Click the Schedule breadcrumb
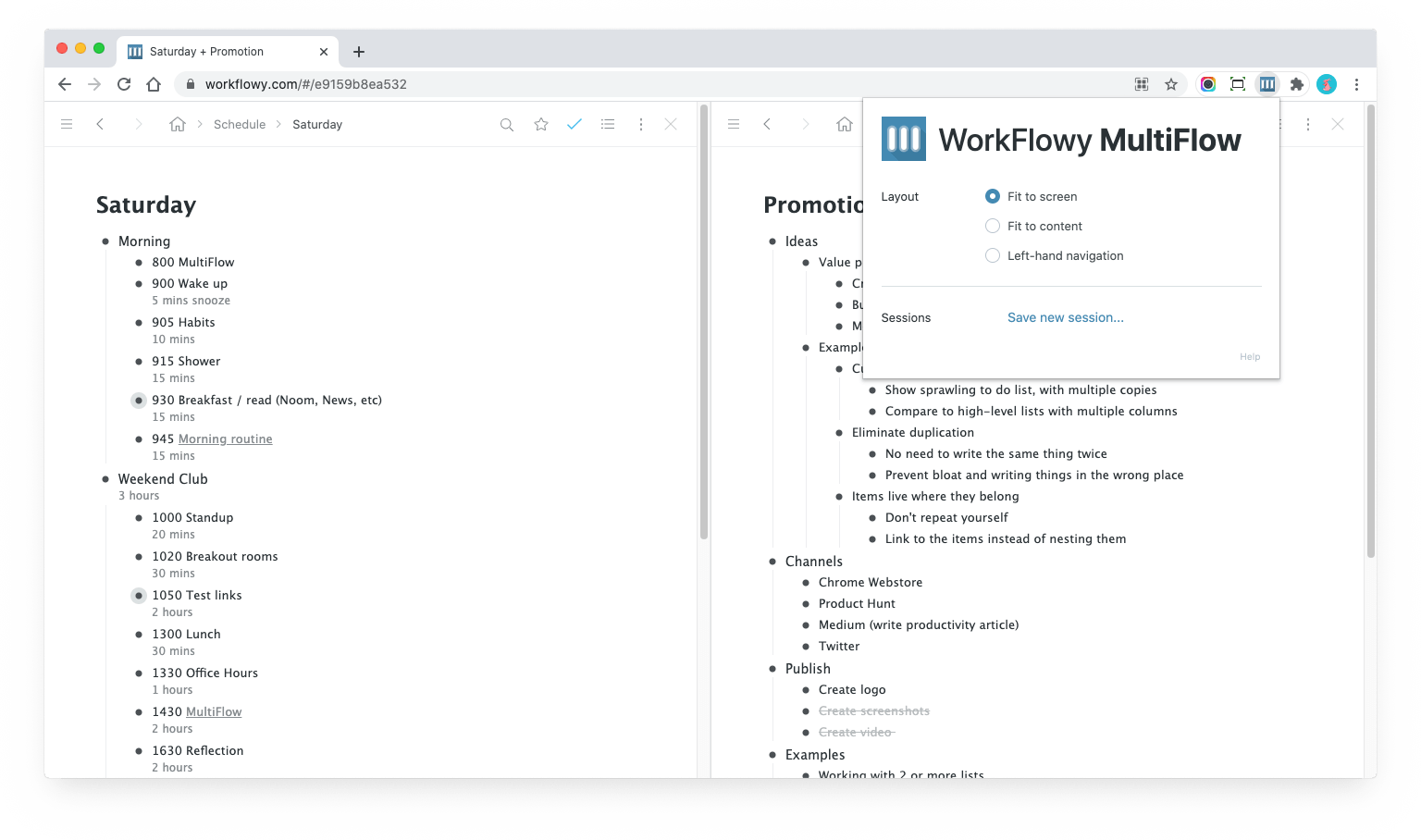1421x840 pixels. (240, 125)
